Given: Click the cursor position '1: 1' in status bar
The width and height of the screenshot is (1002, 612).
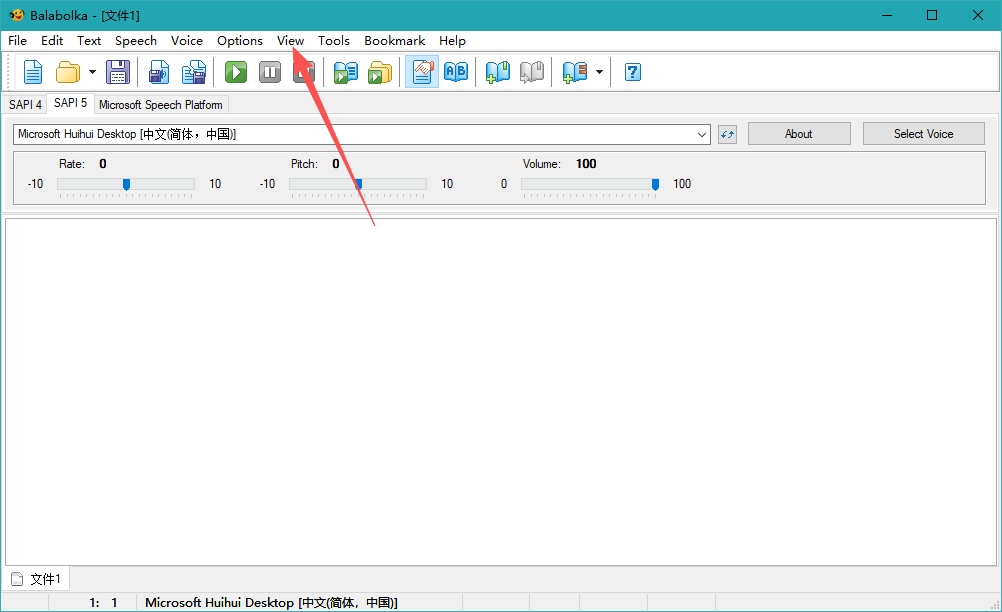Looking at the screenshot, I should 104,602.
